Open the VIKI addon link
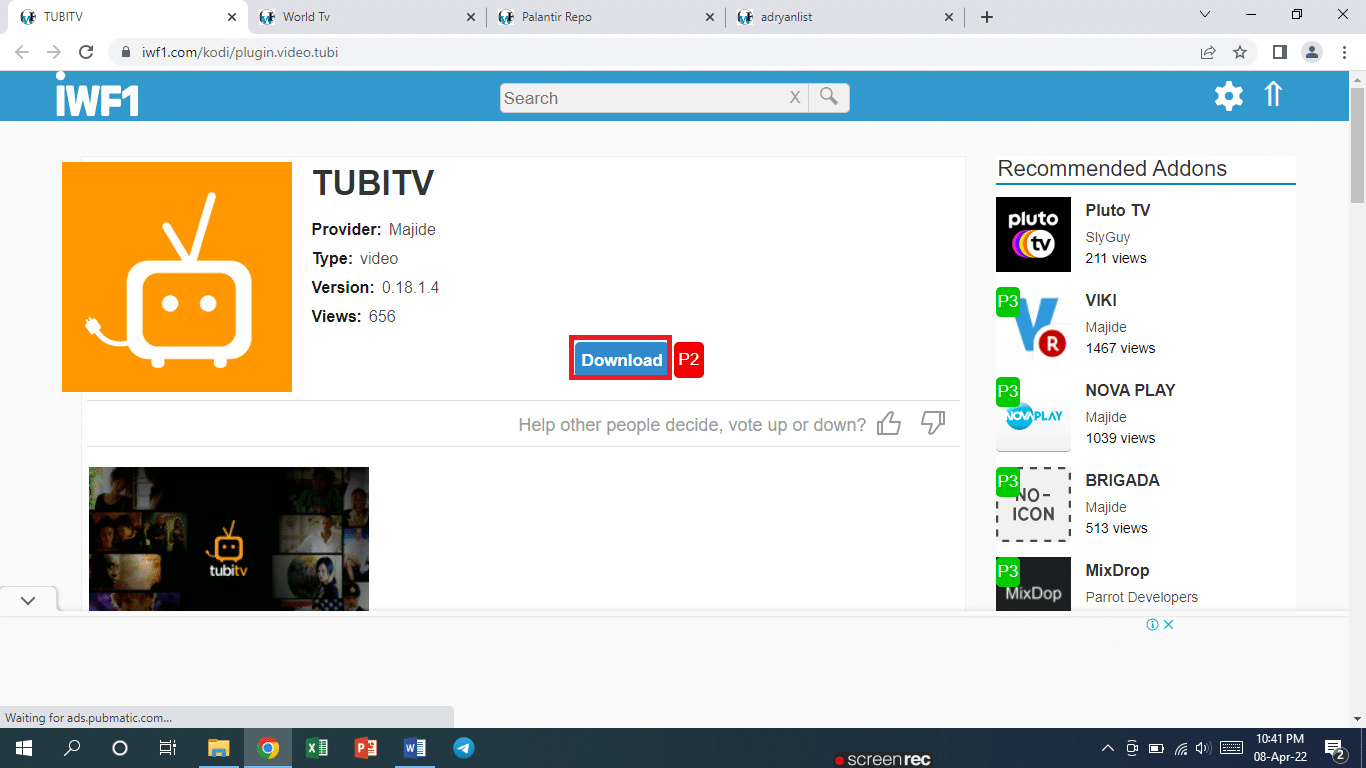Image resolution: width=1366 pixels, height=768 pixels. tap(1101, 300)
